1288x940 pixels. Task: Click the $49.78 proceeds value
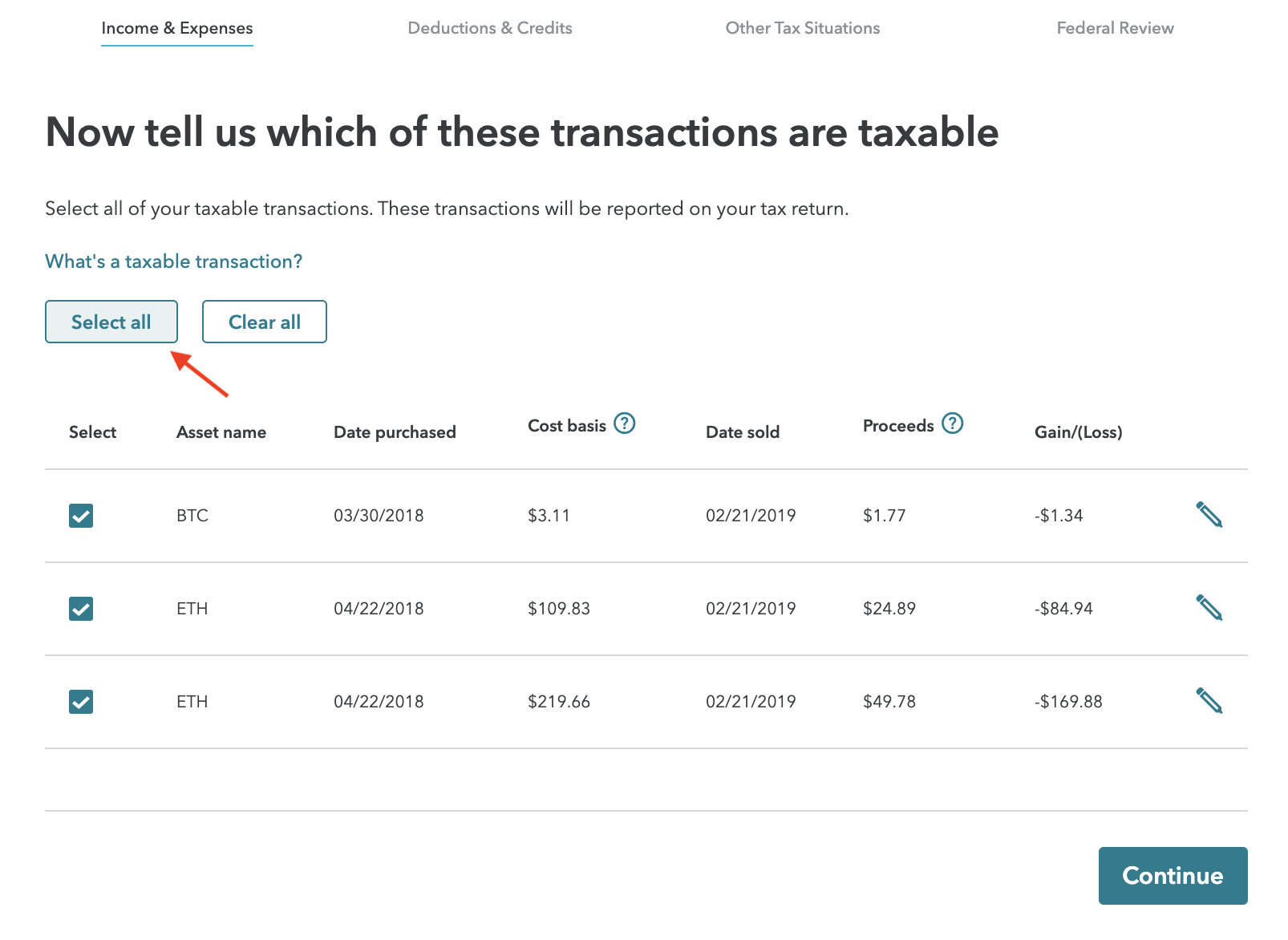[889, 702]
